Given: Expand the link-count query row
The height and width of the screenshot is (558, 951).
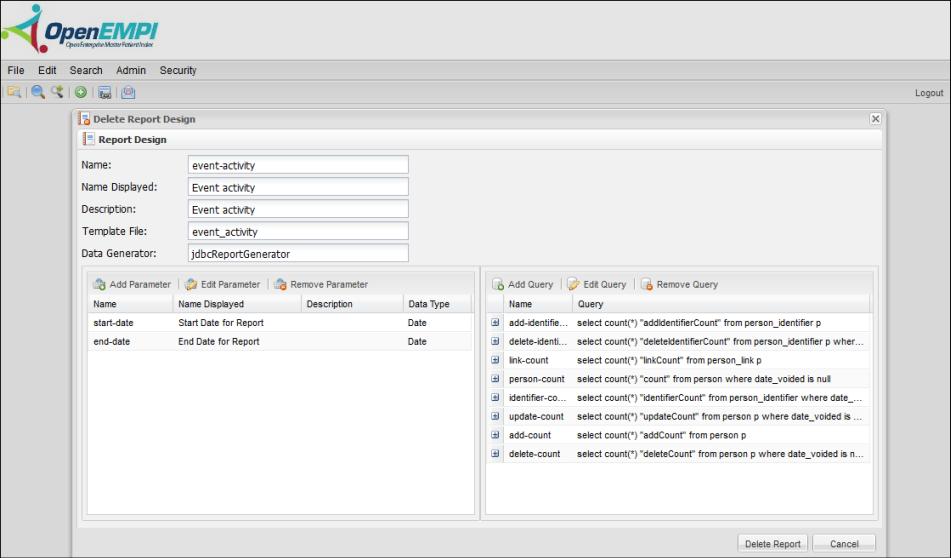Looking at the screenshot, I should click(x=496, y=360).
